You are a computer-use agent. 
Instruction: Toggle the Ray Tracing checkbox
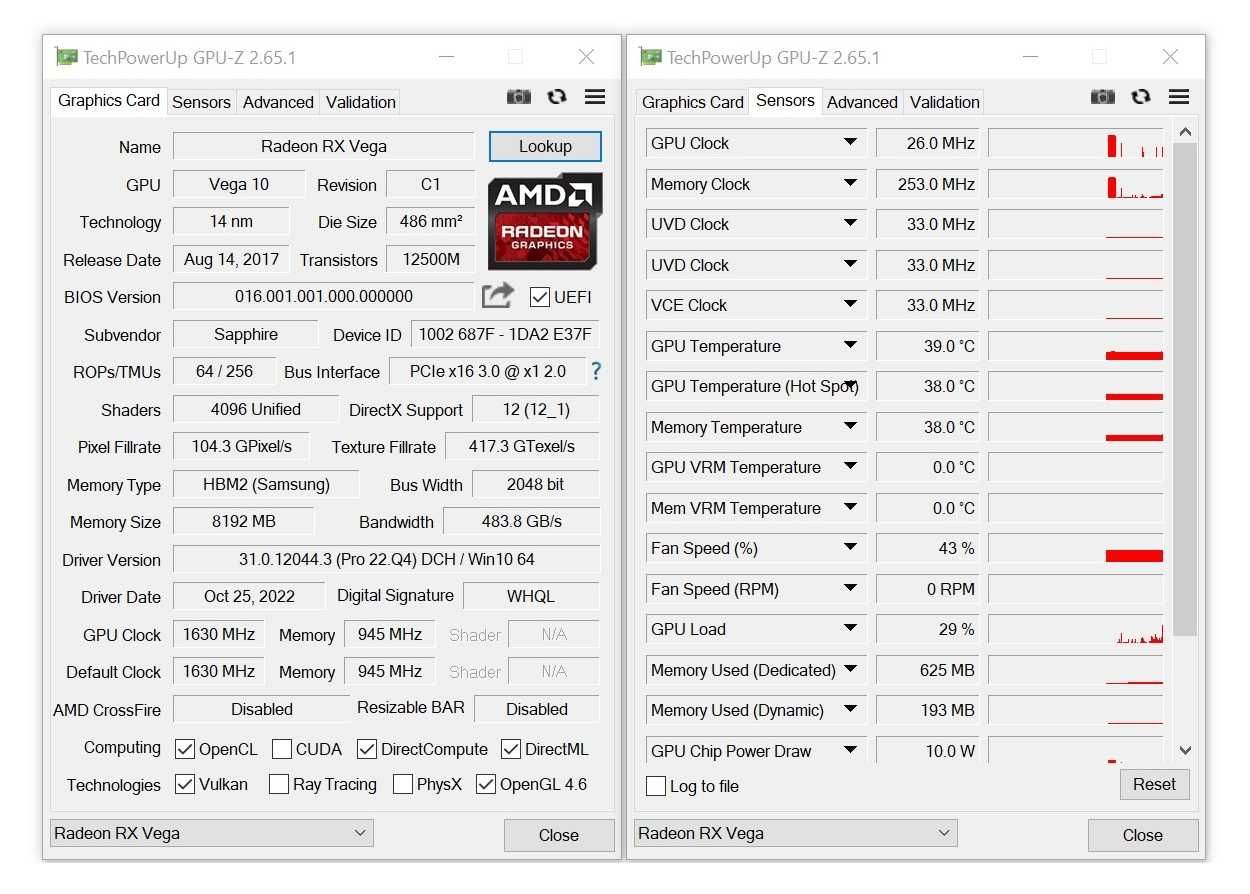279,784
